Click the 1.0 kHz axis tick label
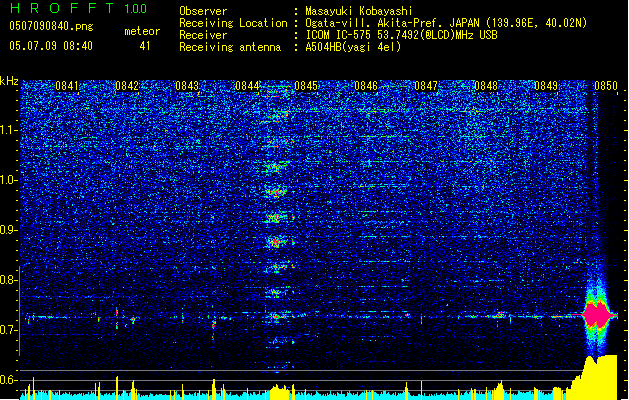This screenshot has width=629, height=400. (x=9, y=180)
